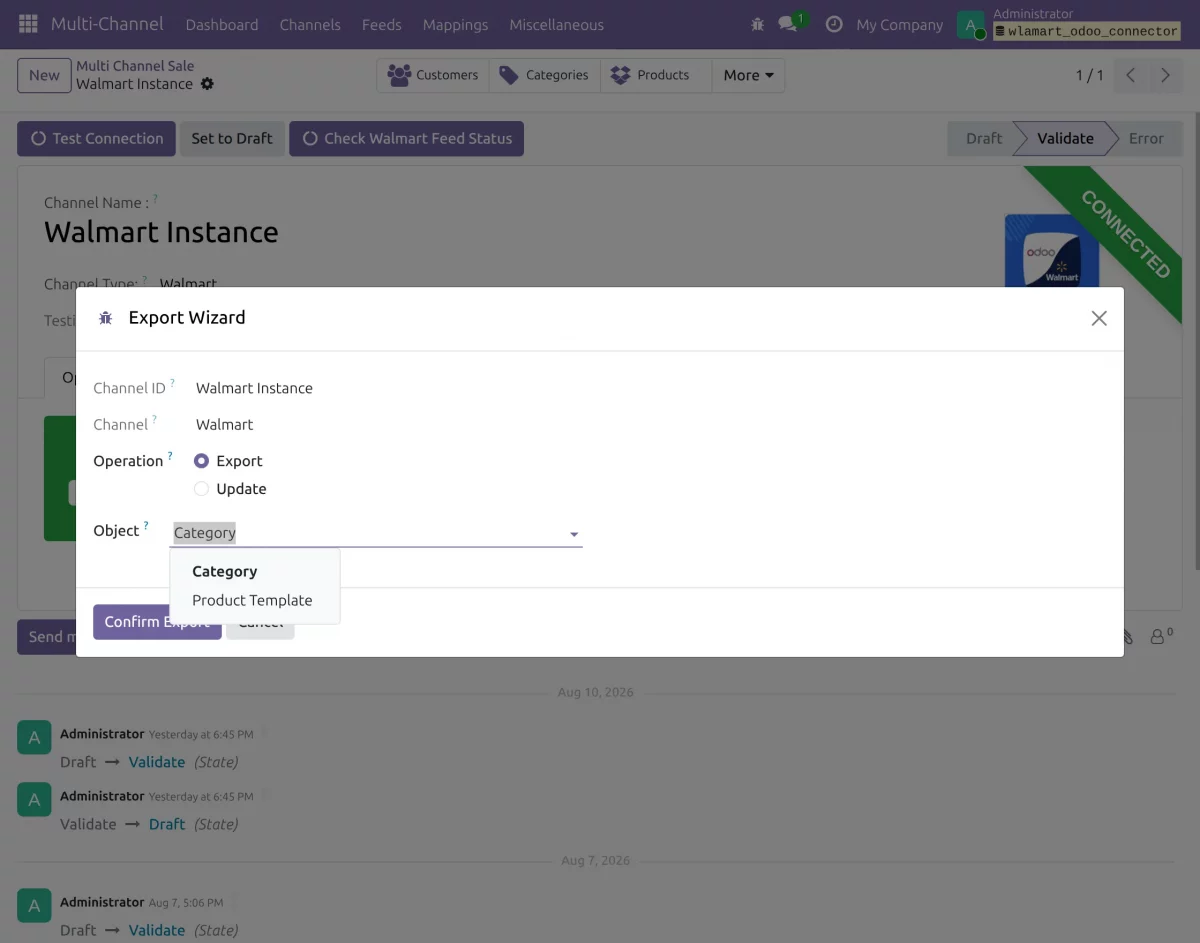Click the Walmart Instance channel ID value
Viewport: 1200px width, 943px height.
point(254,388)
